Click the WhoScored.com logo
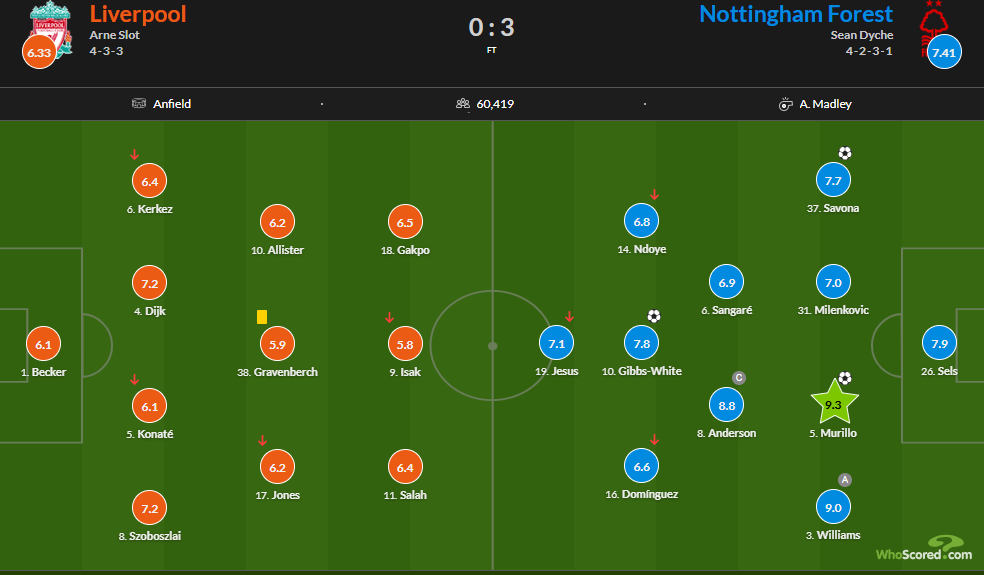Screen dimensions: 985x575 (923, 548)
